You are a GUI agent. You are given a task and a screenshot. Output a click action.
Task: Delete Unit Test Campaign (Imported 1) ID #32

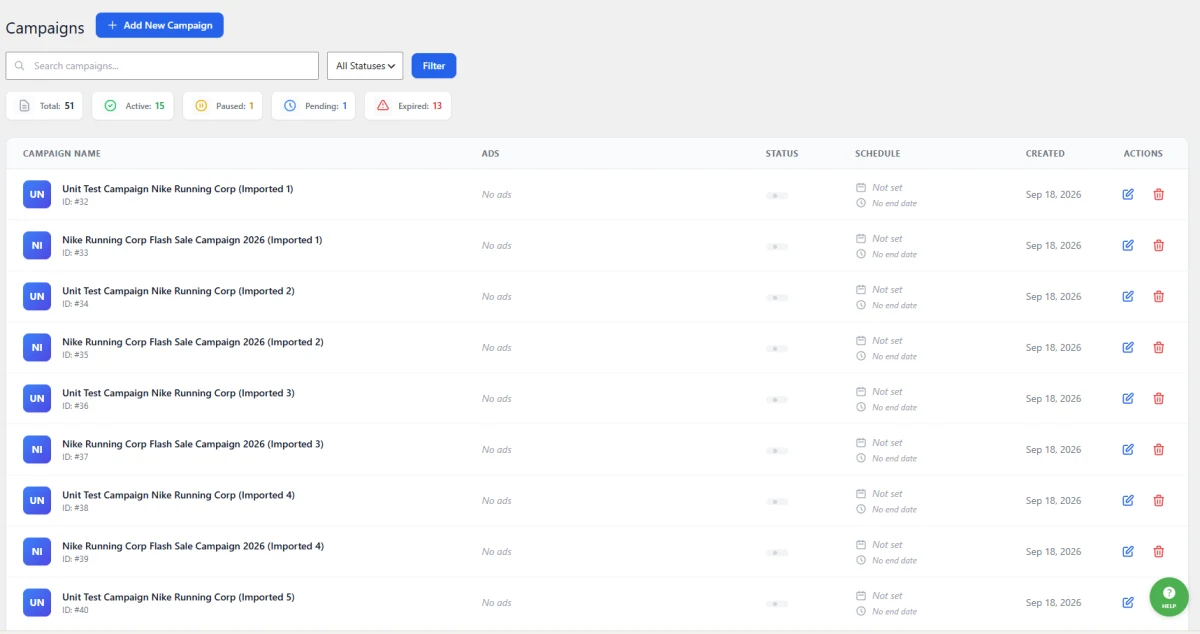tap(1159, 194)
